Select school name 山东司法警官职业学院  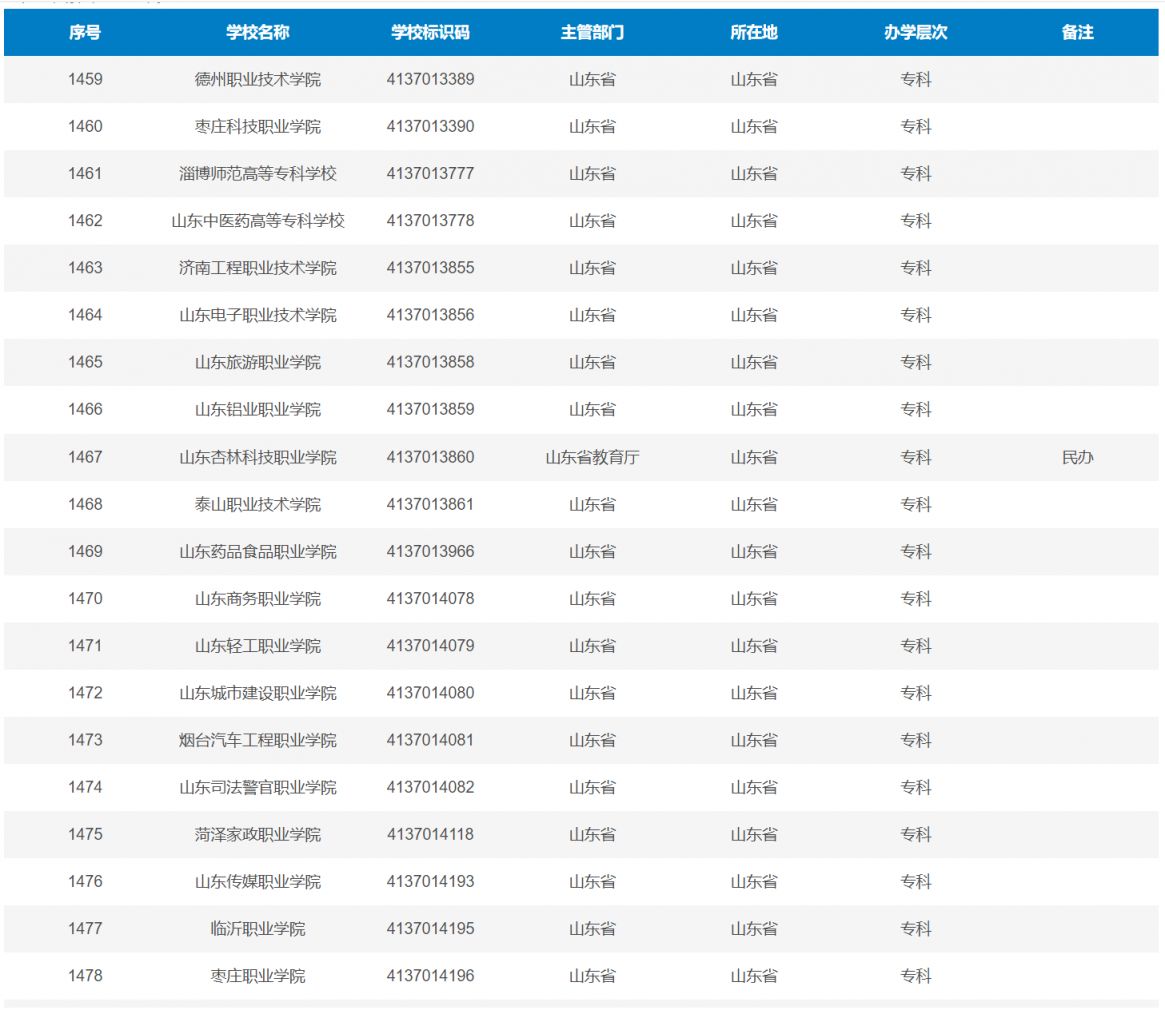click(257, 787)
